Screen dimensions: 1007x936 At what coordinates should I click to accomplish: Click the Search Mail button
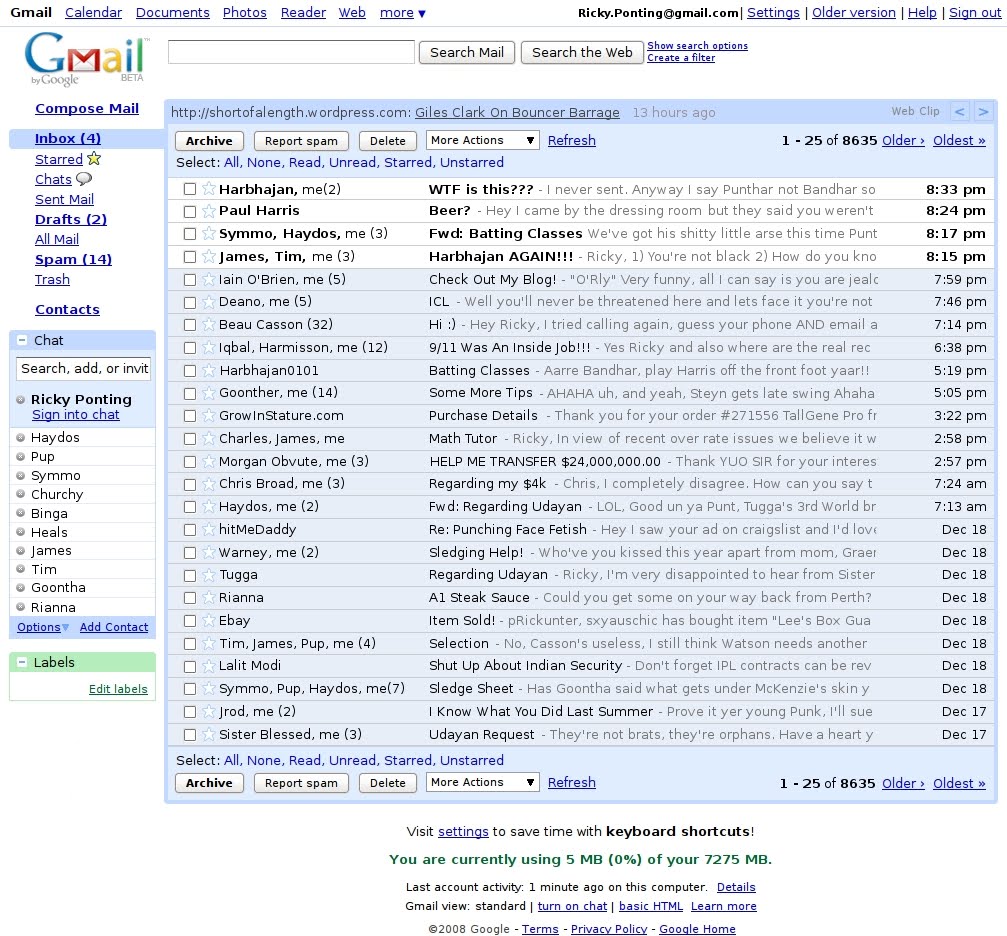[467, 52]
